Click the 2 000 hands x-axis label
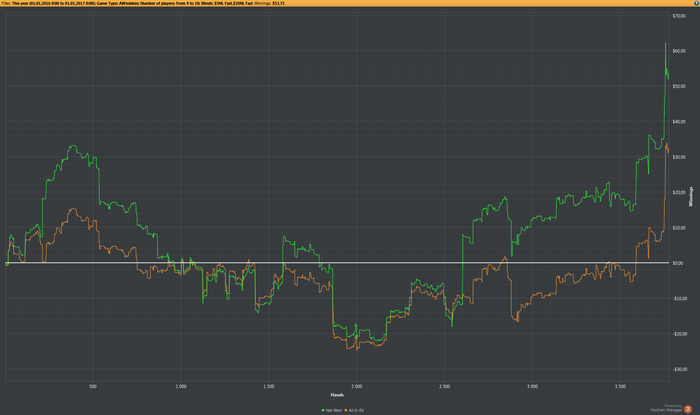Image resolution: width=700 pixels, height=415 pixels. (x=356, y=386)
